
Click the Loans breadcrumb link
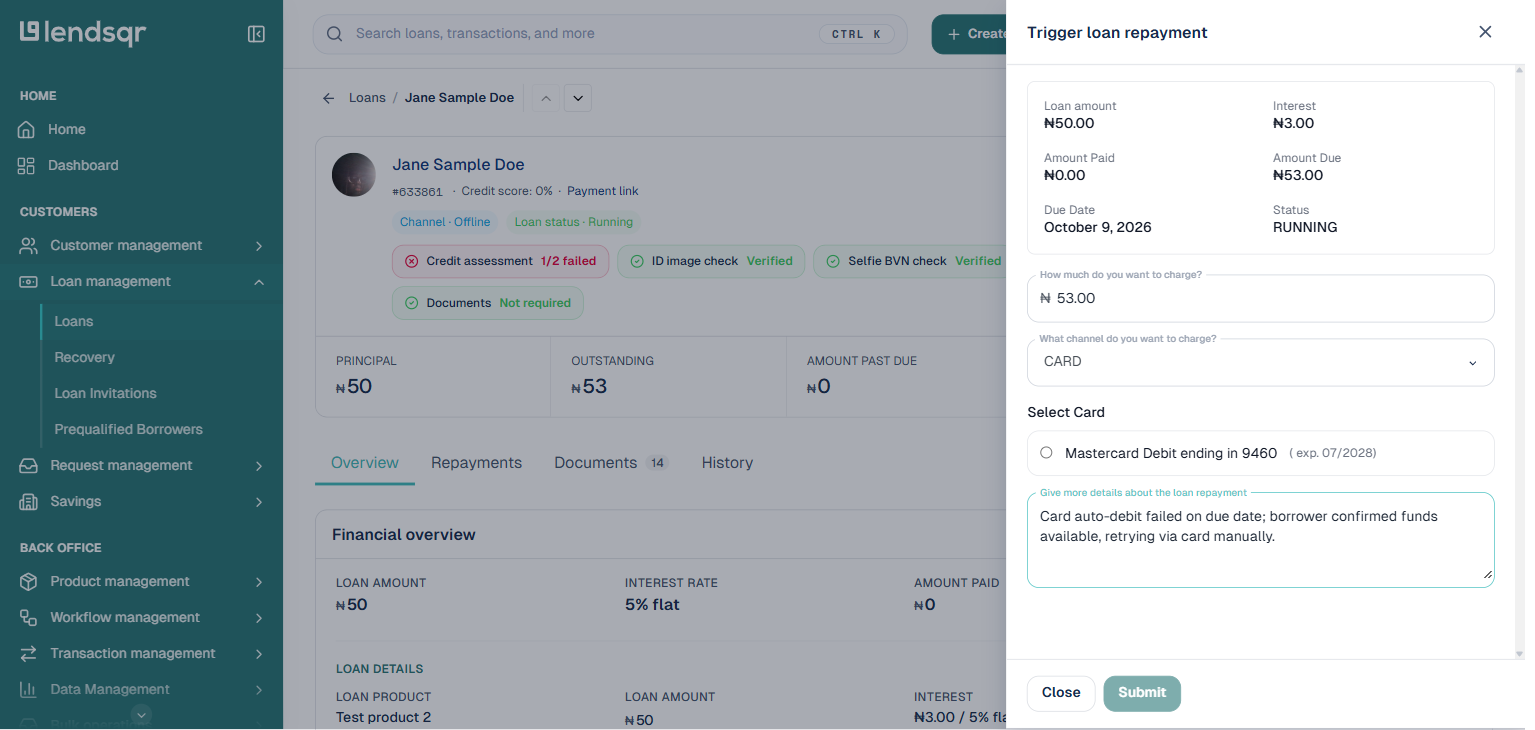(367, 98)
